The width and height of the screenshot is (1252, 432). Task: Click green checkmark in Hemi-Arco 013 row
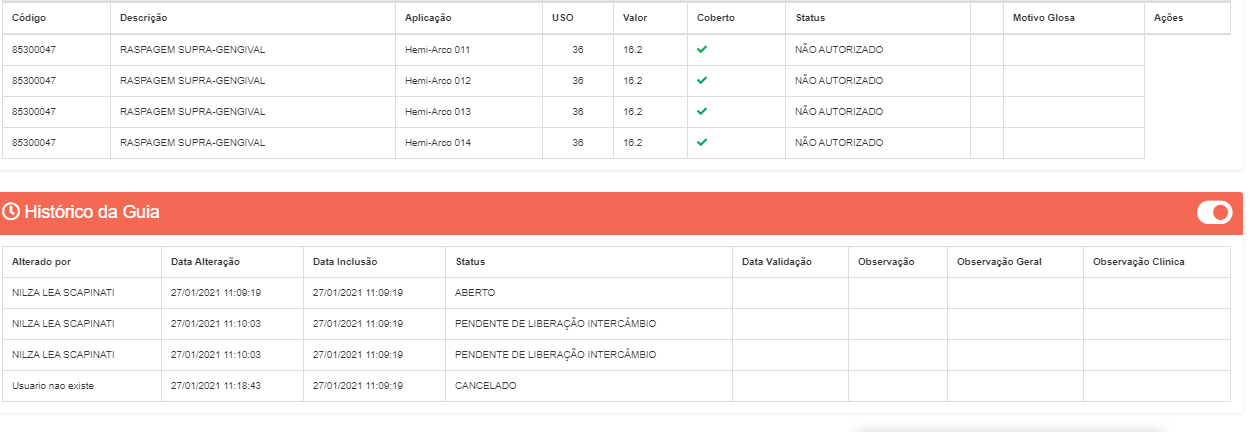pos(702,111)
